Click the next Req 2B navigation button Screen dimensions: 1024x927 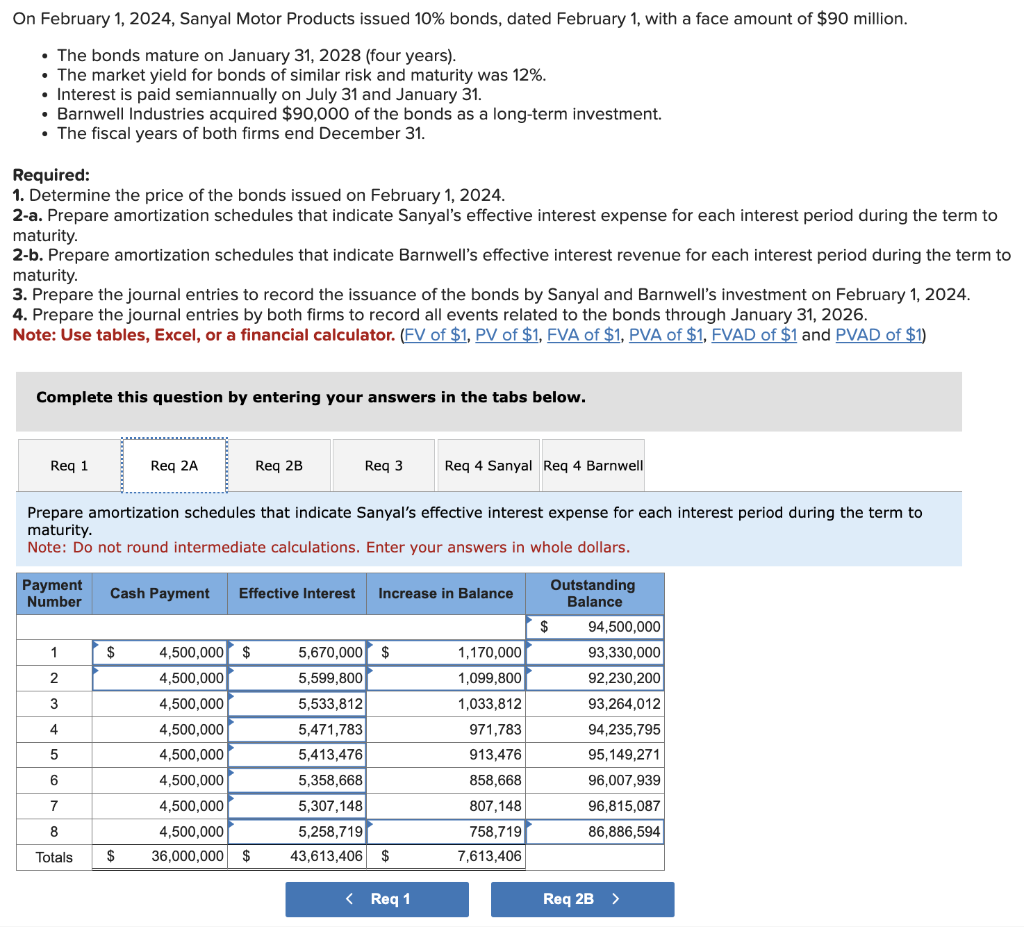[583, 899]
